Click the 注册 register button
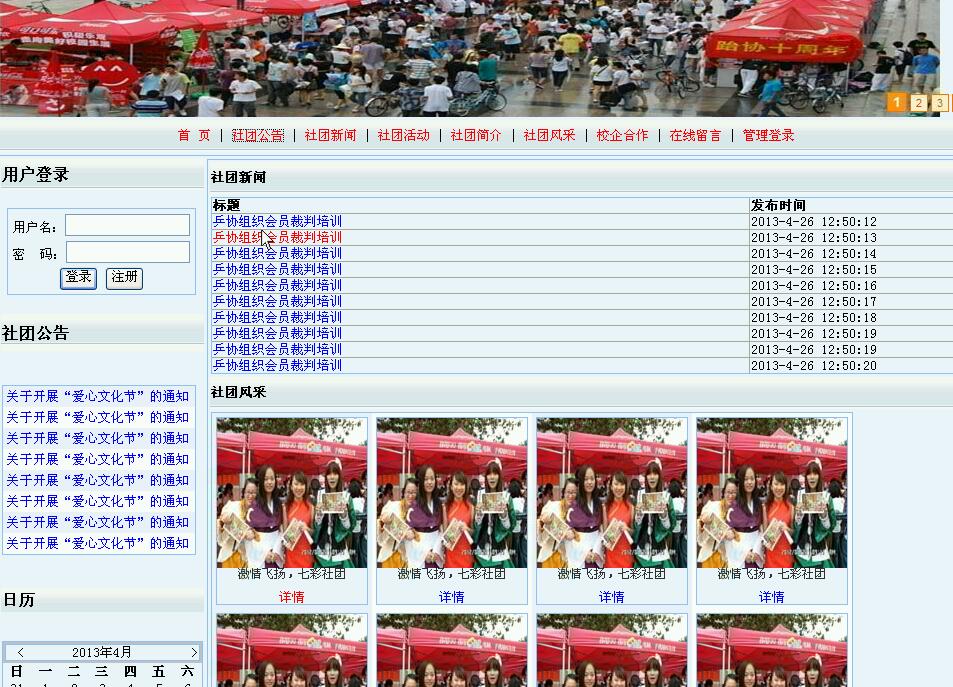 (125, 278)
